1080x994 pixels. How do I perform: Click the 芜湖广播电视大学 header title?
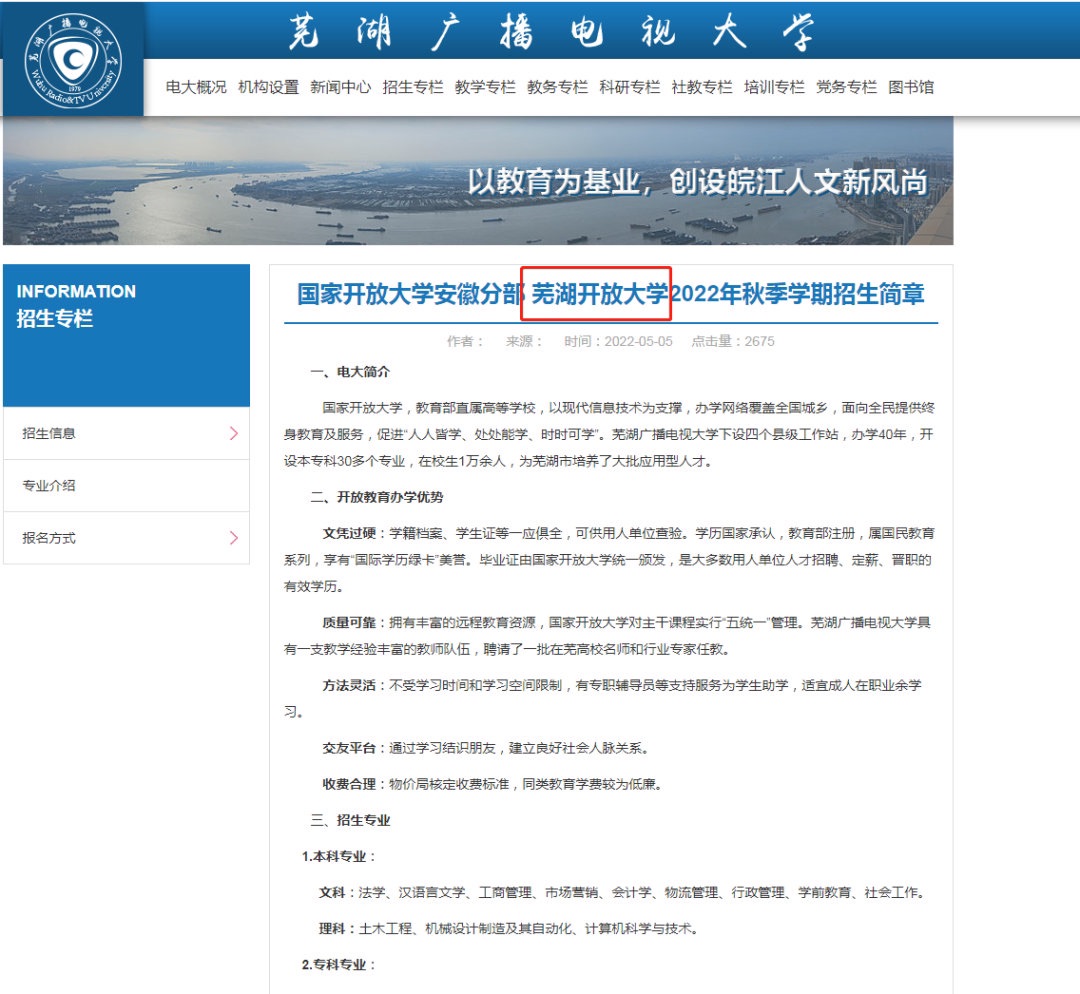552,32
